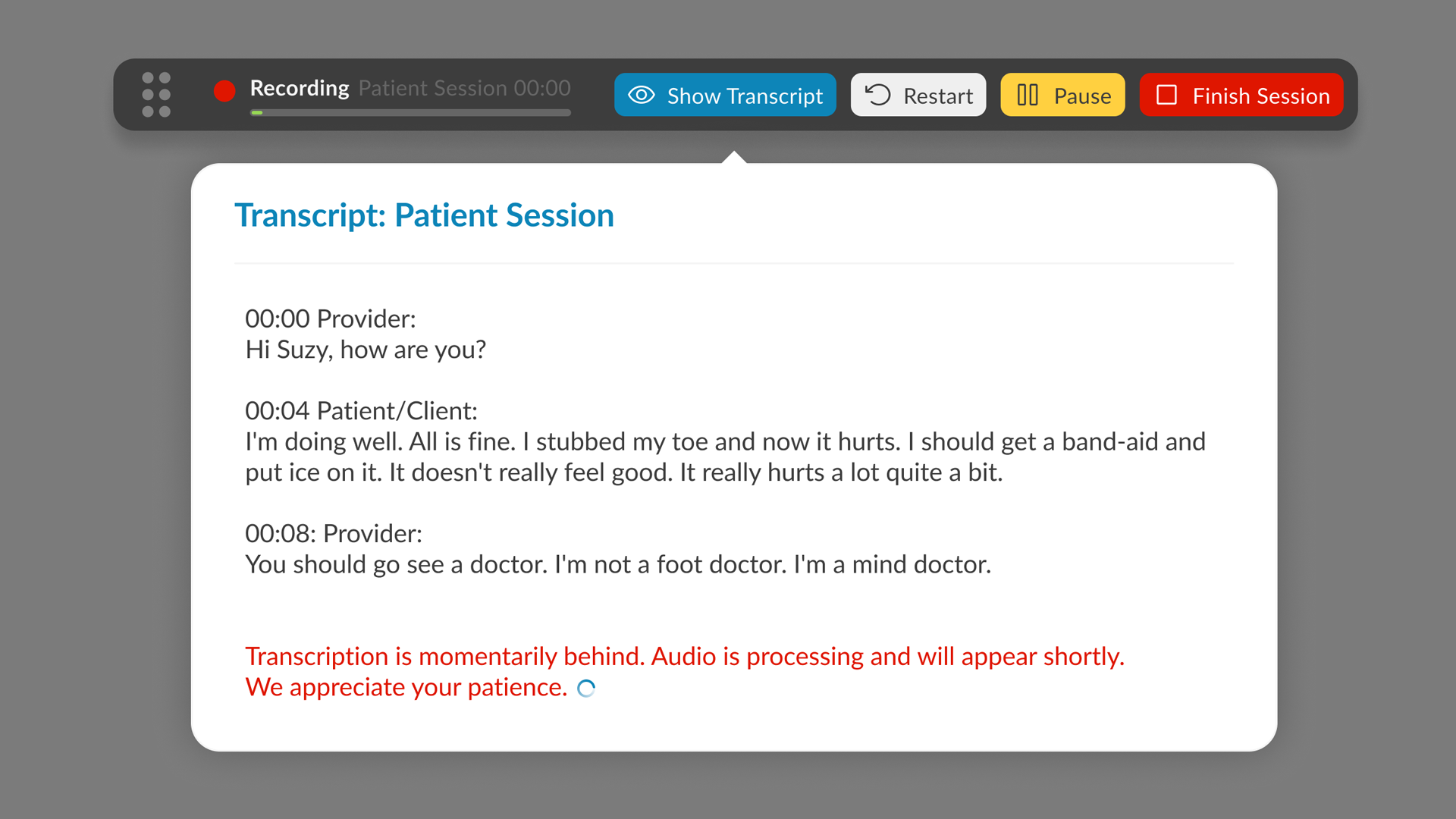
Task: Click the "00:00 Provider:" timestamp line
Action: [331, 318]
